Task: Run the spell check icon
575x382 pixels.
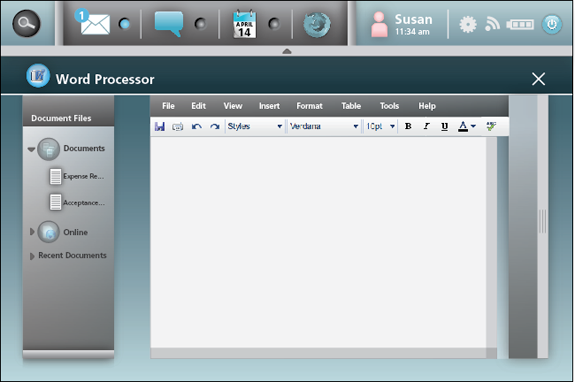Action: point(491,126)
